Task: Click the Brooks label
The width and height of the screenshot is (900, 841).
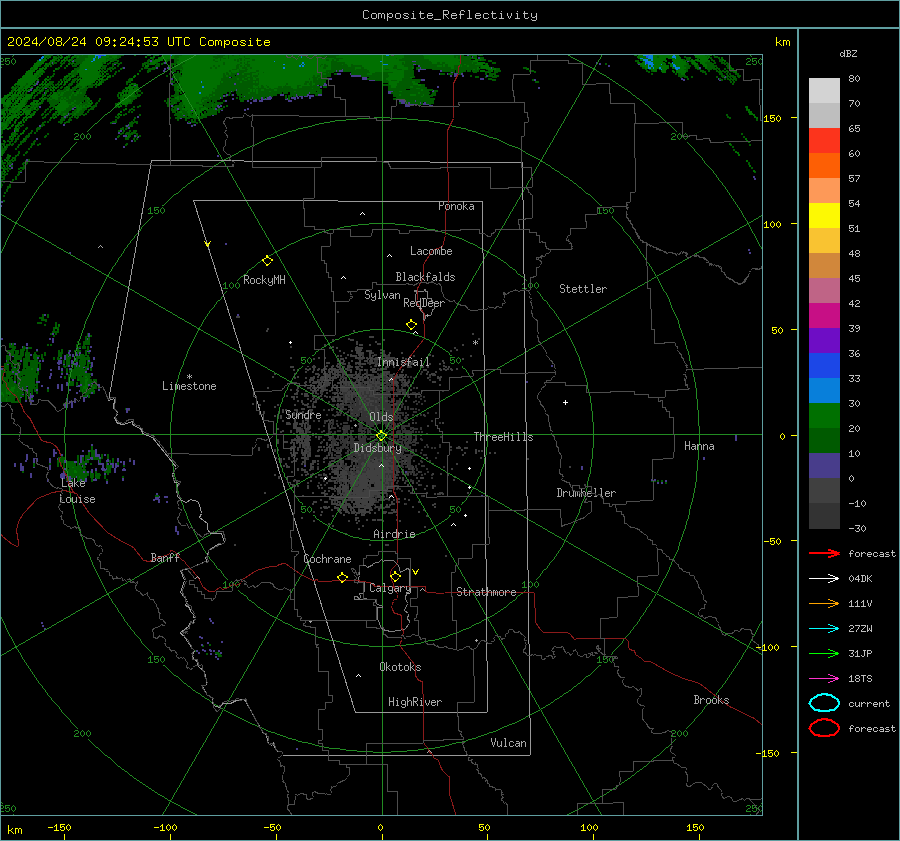Action: [x=711, y=700]
